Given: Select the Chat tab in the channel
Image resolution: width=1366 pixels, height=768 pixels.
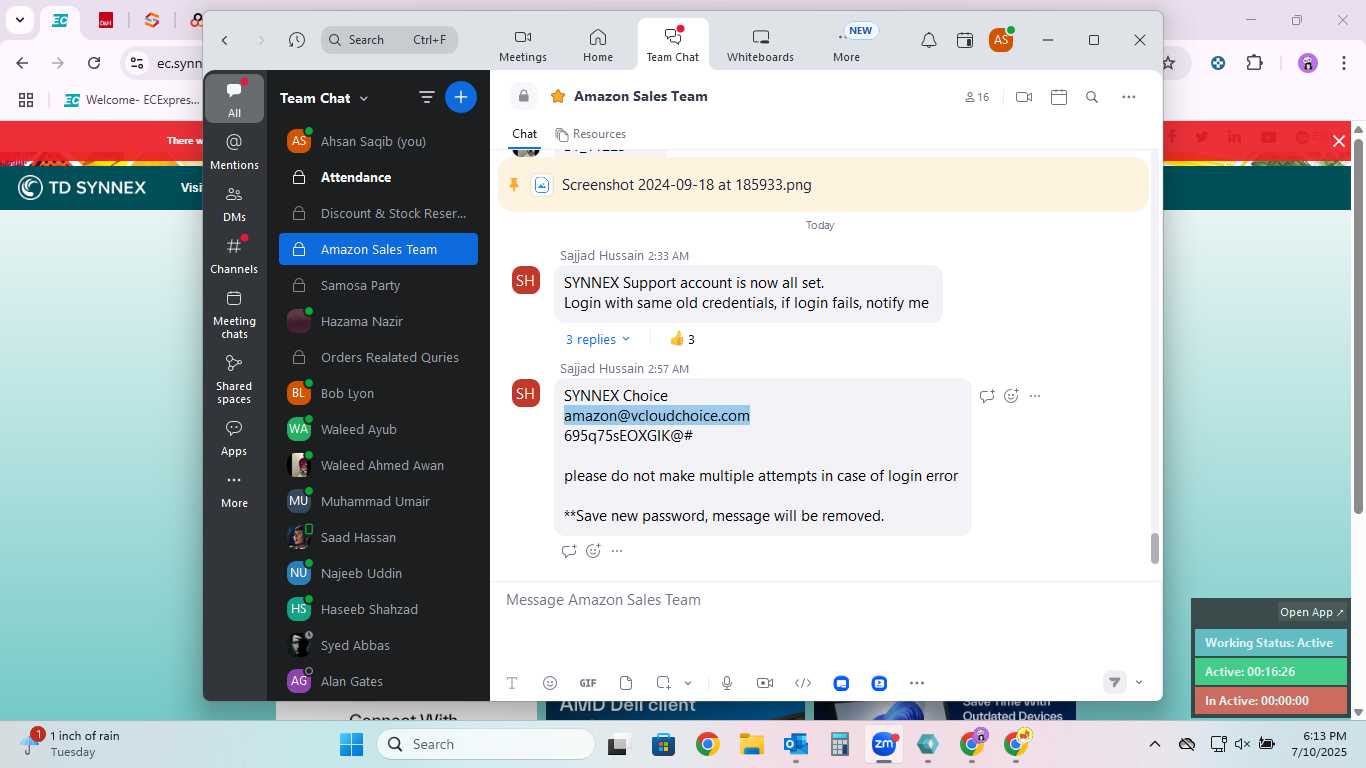Looking at the screenshot, I should tap(524, 134).
